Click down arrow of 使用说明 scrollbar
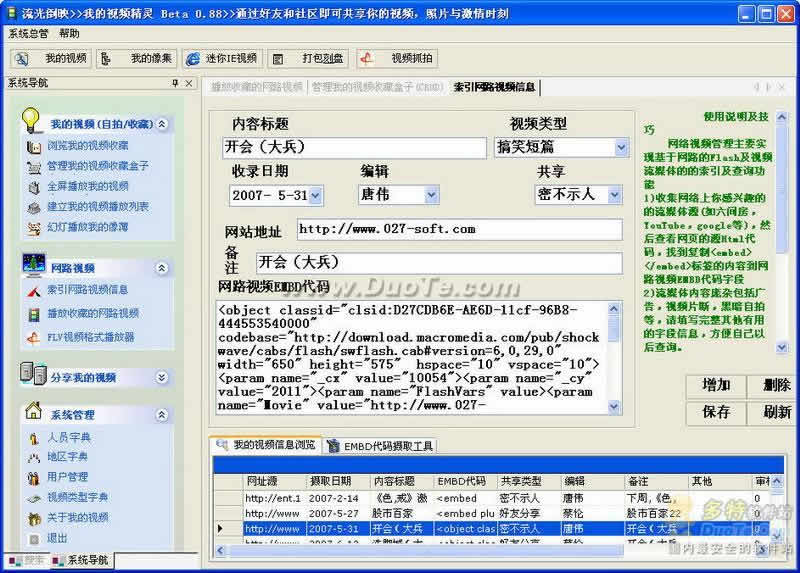 coord(781,347)
